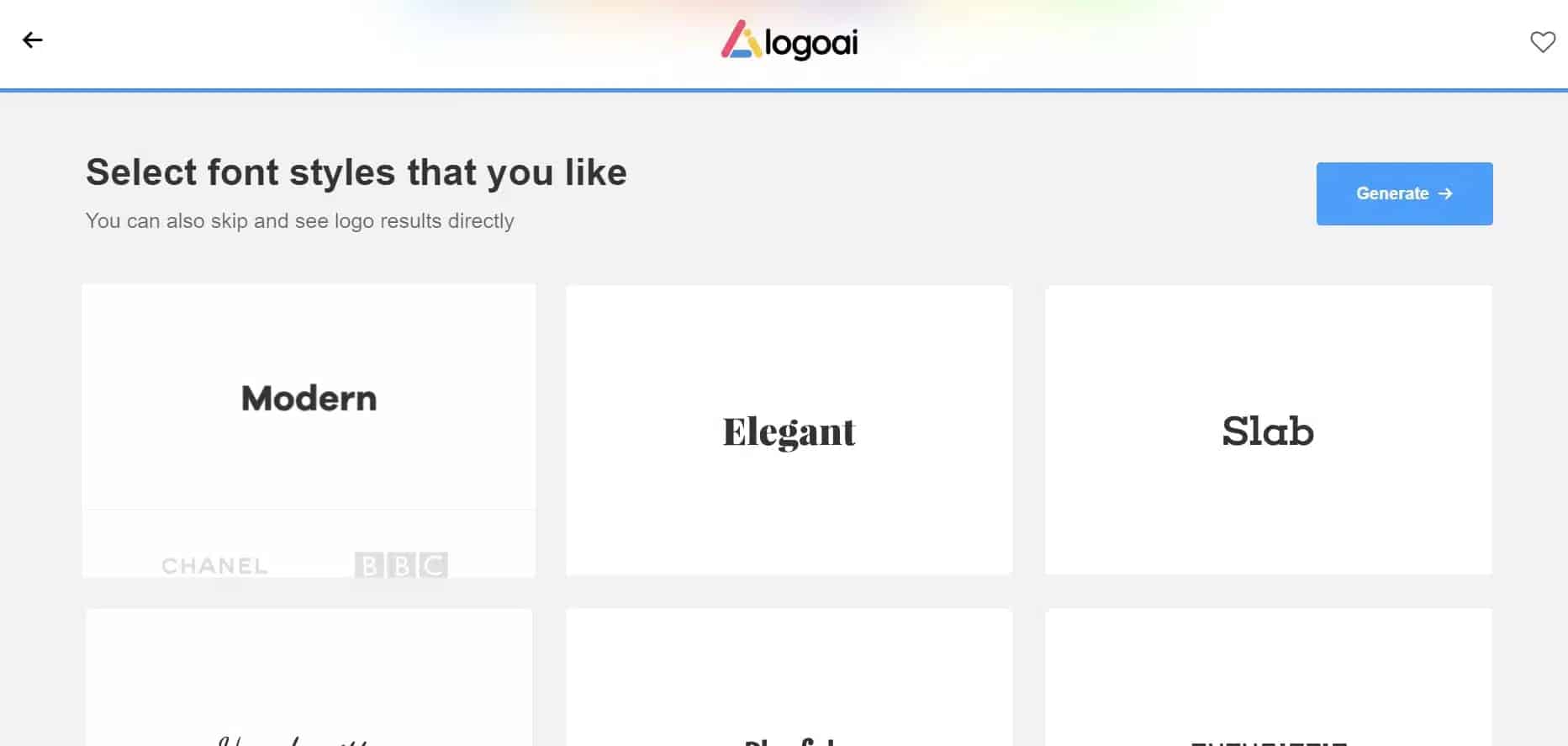Click the word "Modern" in the first card
The height and width of the screenshot is (746, 1568).
pyautogui.click(x=309, y=399)
